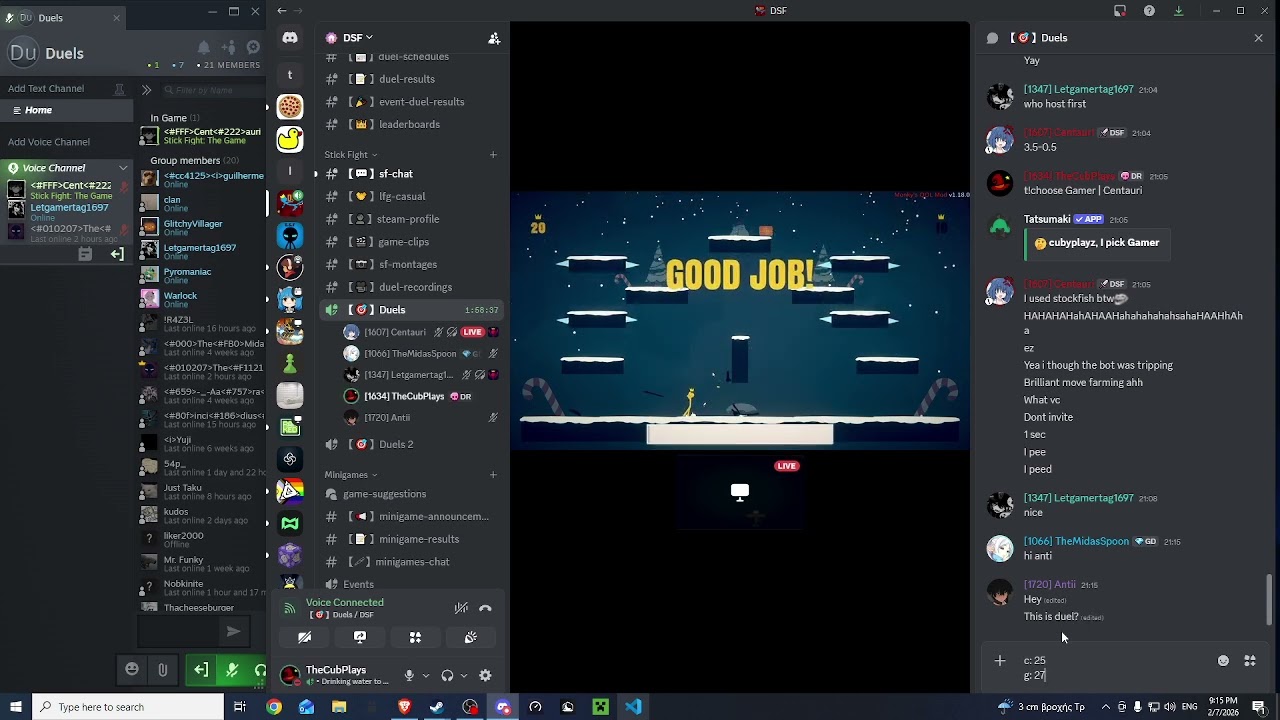Click the Discord chat scrollbar
1280x720 pixels.
(1270, 598)
